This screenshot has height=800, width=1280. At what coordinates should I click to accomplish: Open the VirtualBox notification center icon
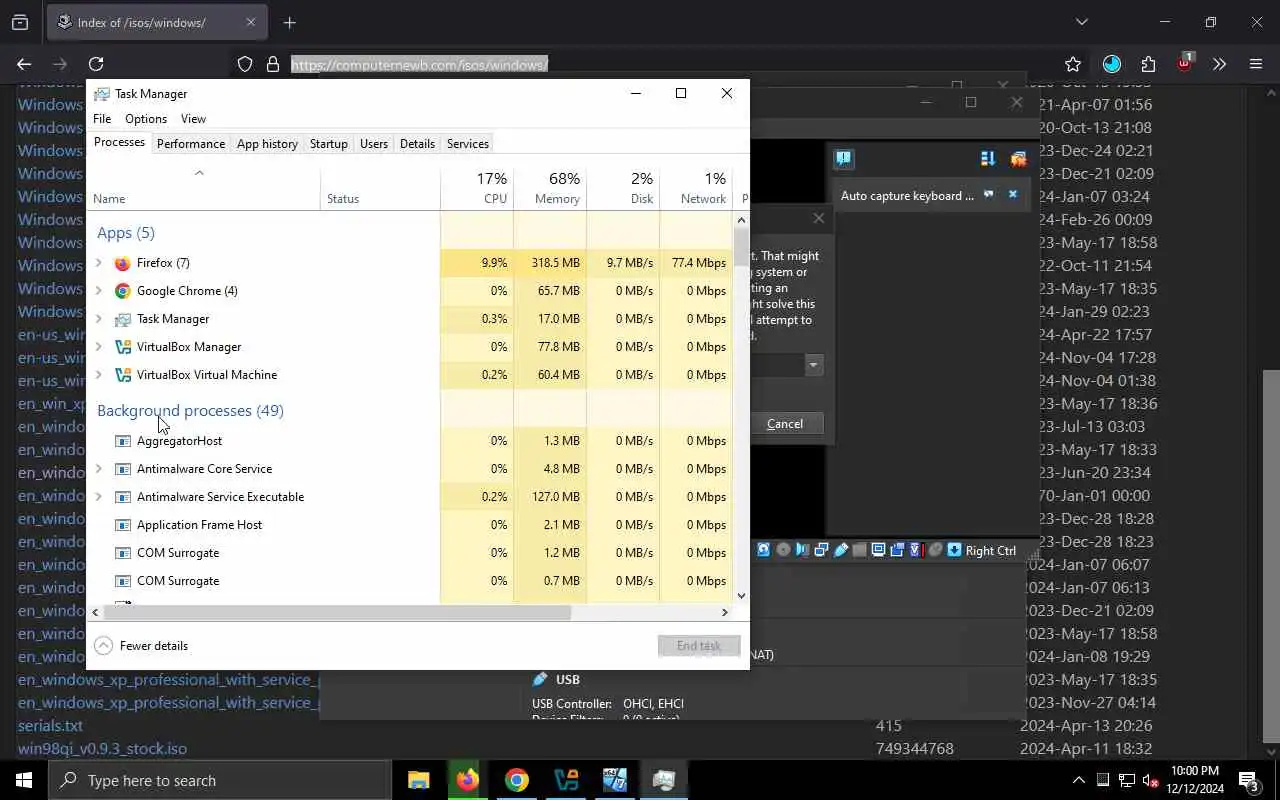pyautogui.click(x=843, y=158)
